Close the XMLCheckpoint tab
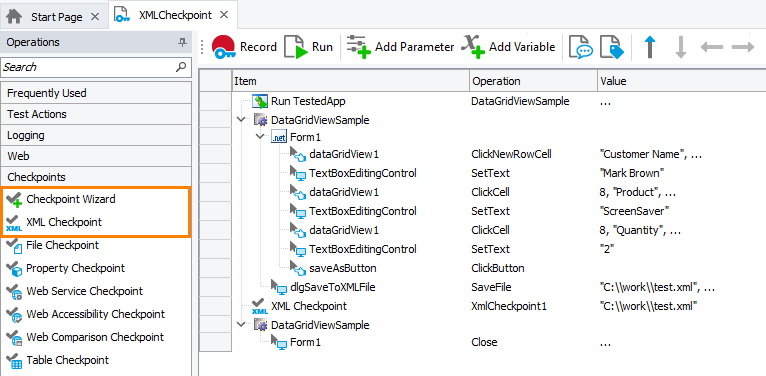This screenshot has height=376, width=766. (224, 15)
